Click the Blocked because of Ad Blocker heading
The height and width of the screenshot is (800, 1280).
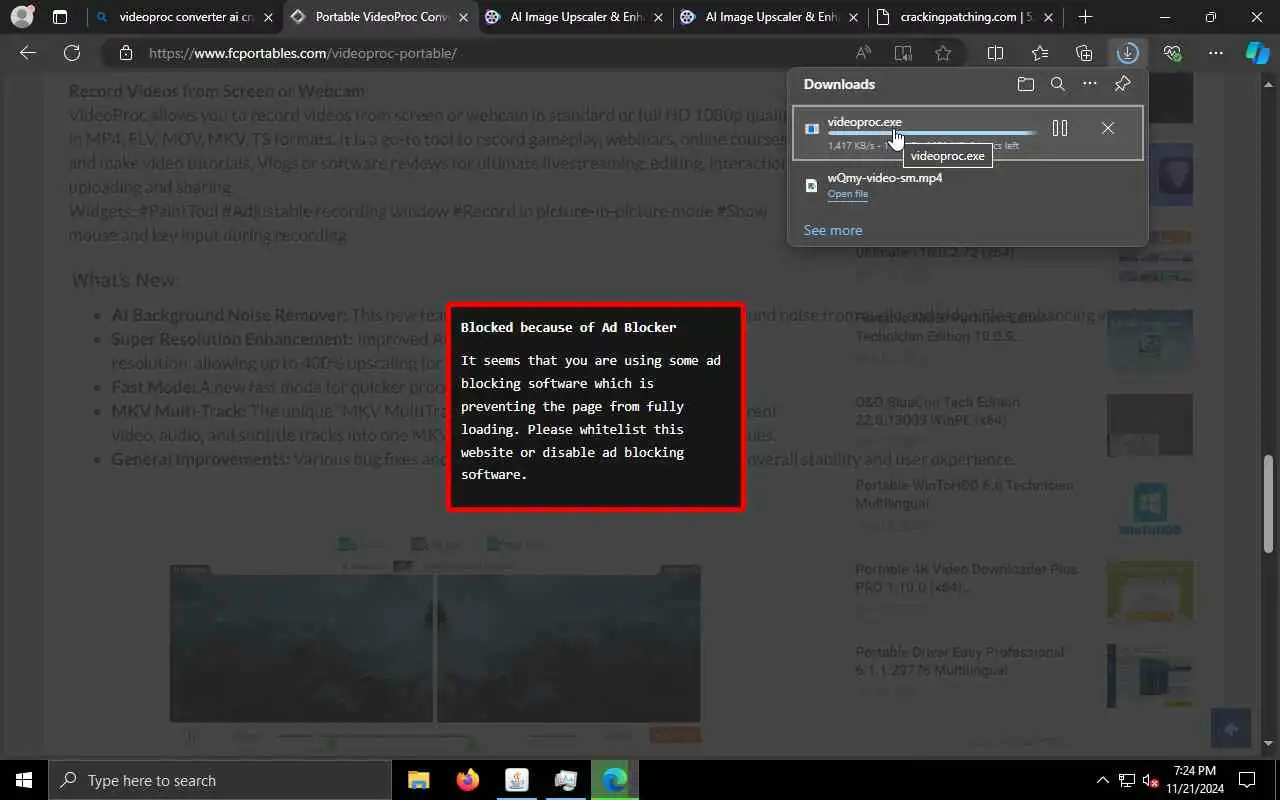click(568, 327)
